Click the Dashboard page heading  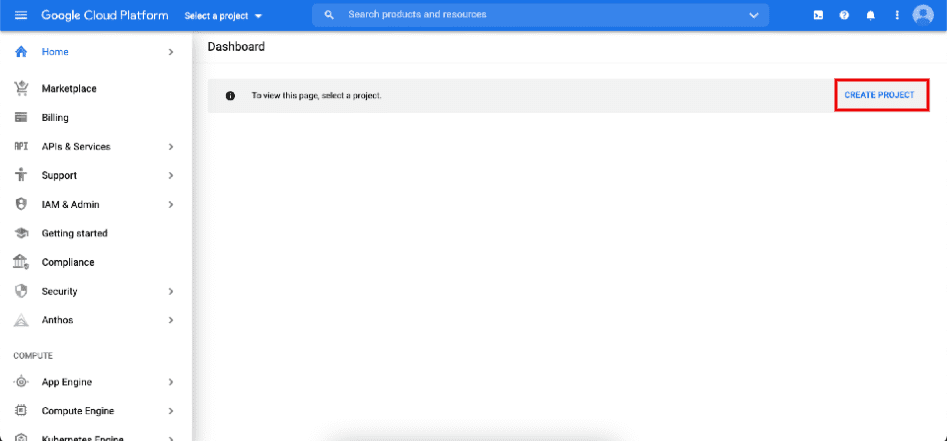point(236,47)
